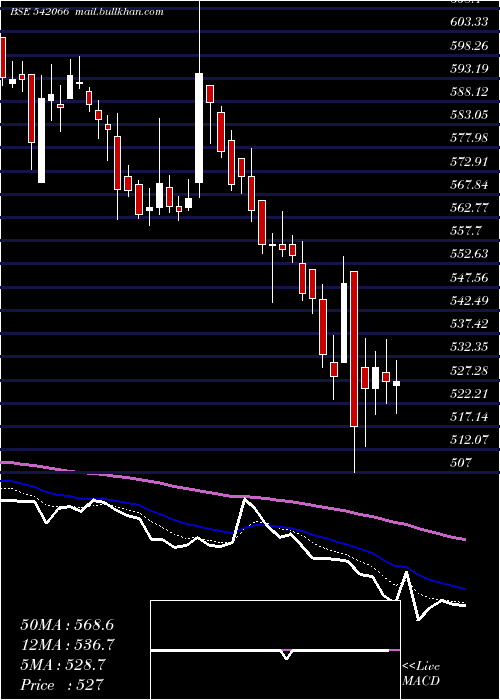Click the mail.bullkhan.com source text
This screenshot has width=500, height=700.
point(119,12)
